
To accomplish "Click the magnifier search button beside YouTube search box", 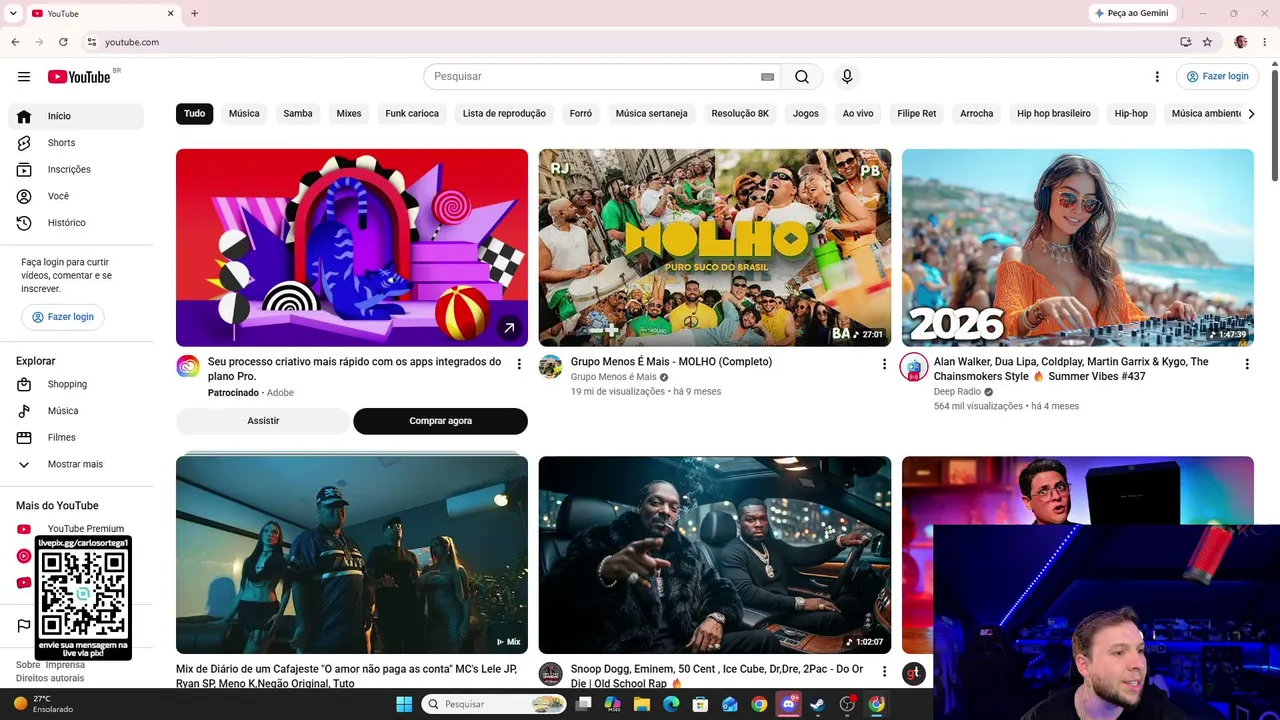I will tap(802, 77).
